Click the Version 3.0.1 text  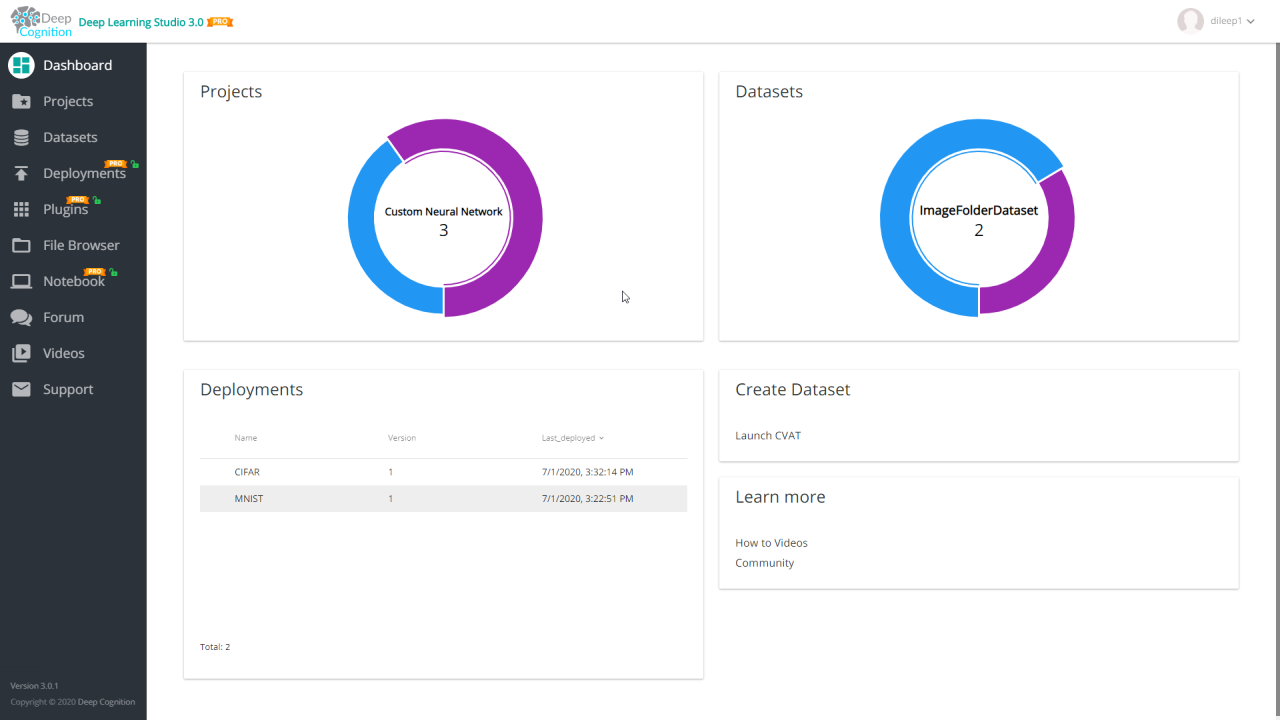pyautogui.click(x=34, y=686)
